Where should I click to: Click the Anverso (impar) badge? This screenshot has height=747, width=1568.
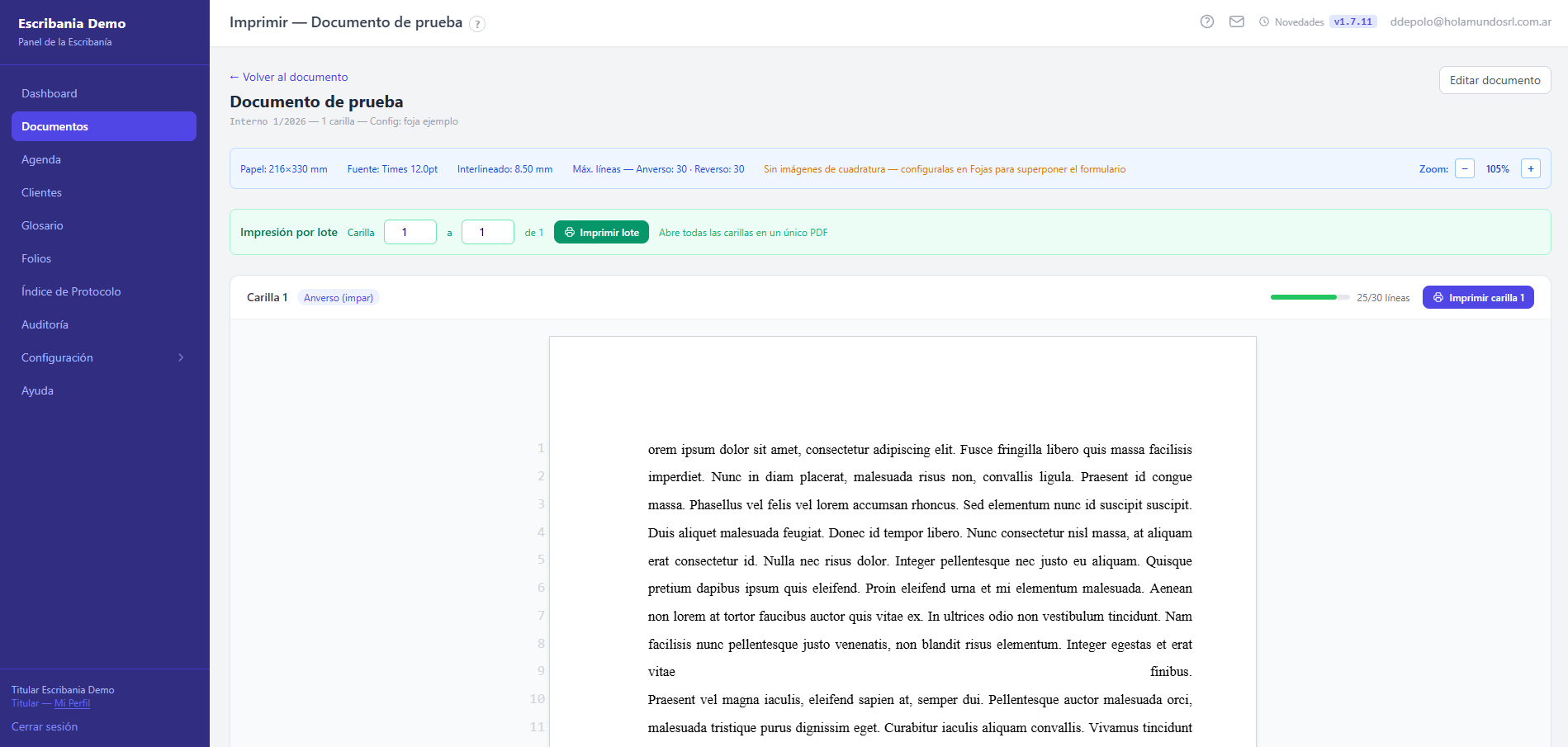[x=339, y=298]
